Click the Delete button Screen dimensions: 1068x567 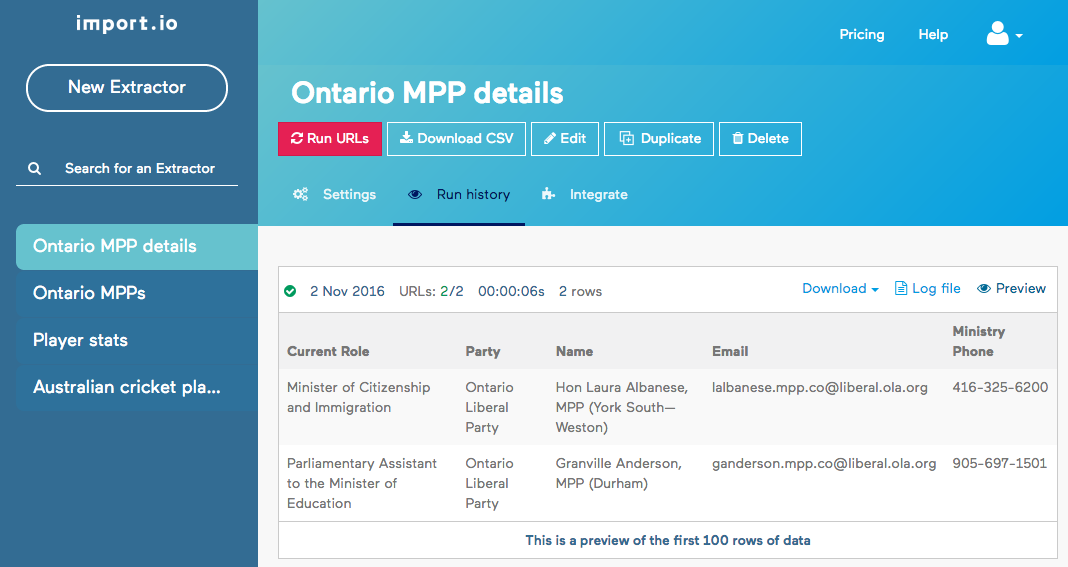click(760, 138)
